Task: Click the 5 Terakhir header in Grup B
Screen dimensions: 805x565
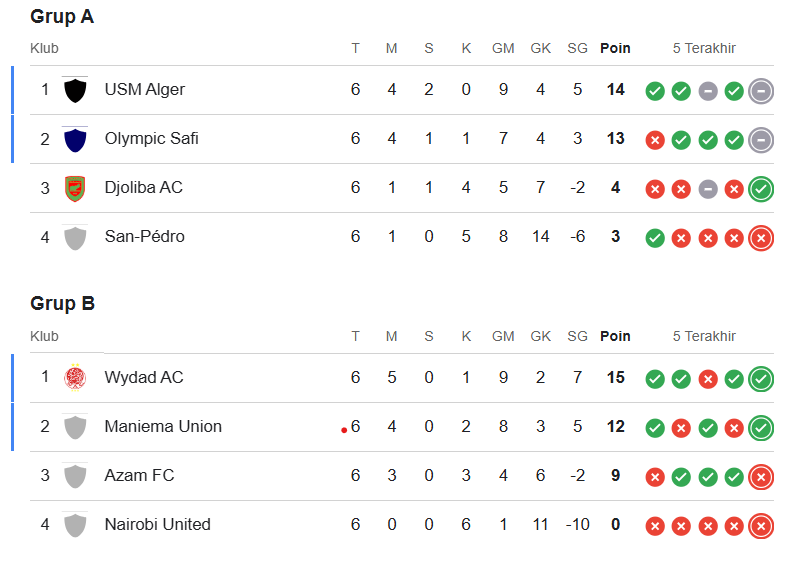Action: (x=704, y=337)
